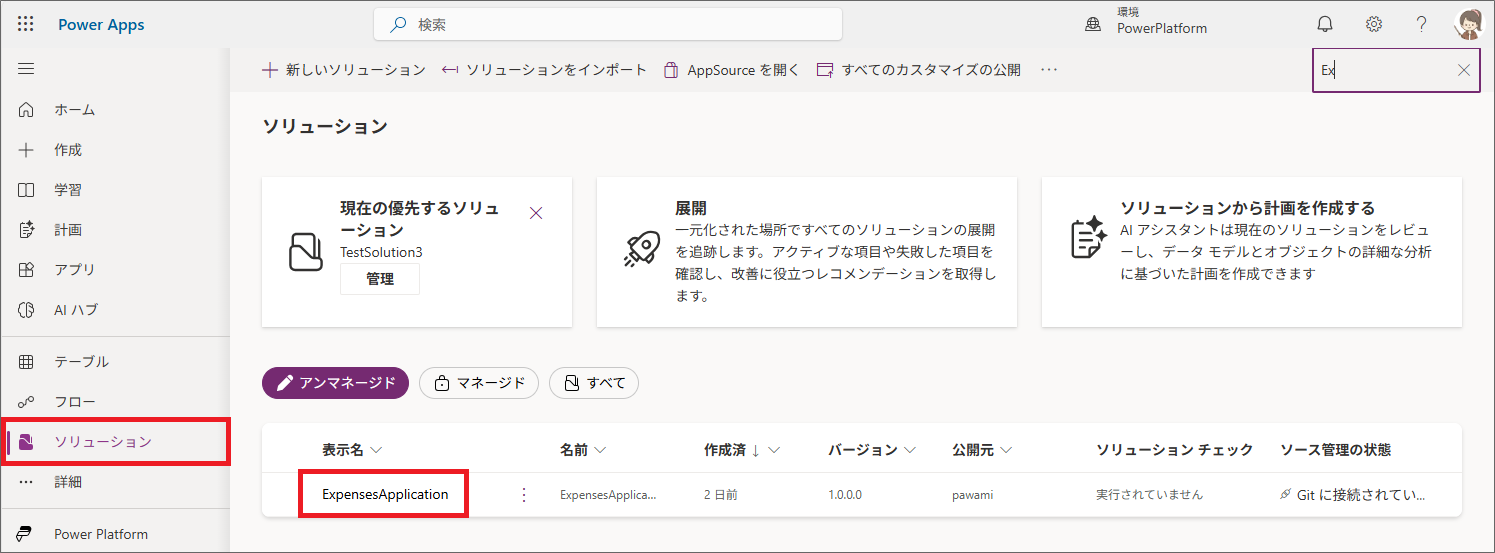Click 実行されていません status cell

(x=1150, y=495)
